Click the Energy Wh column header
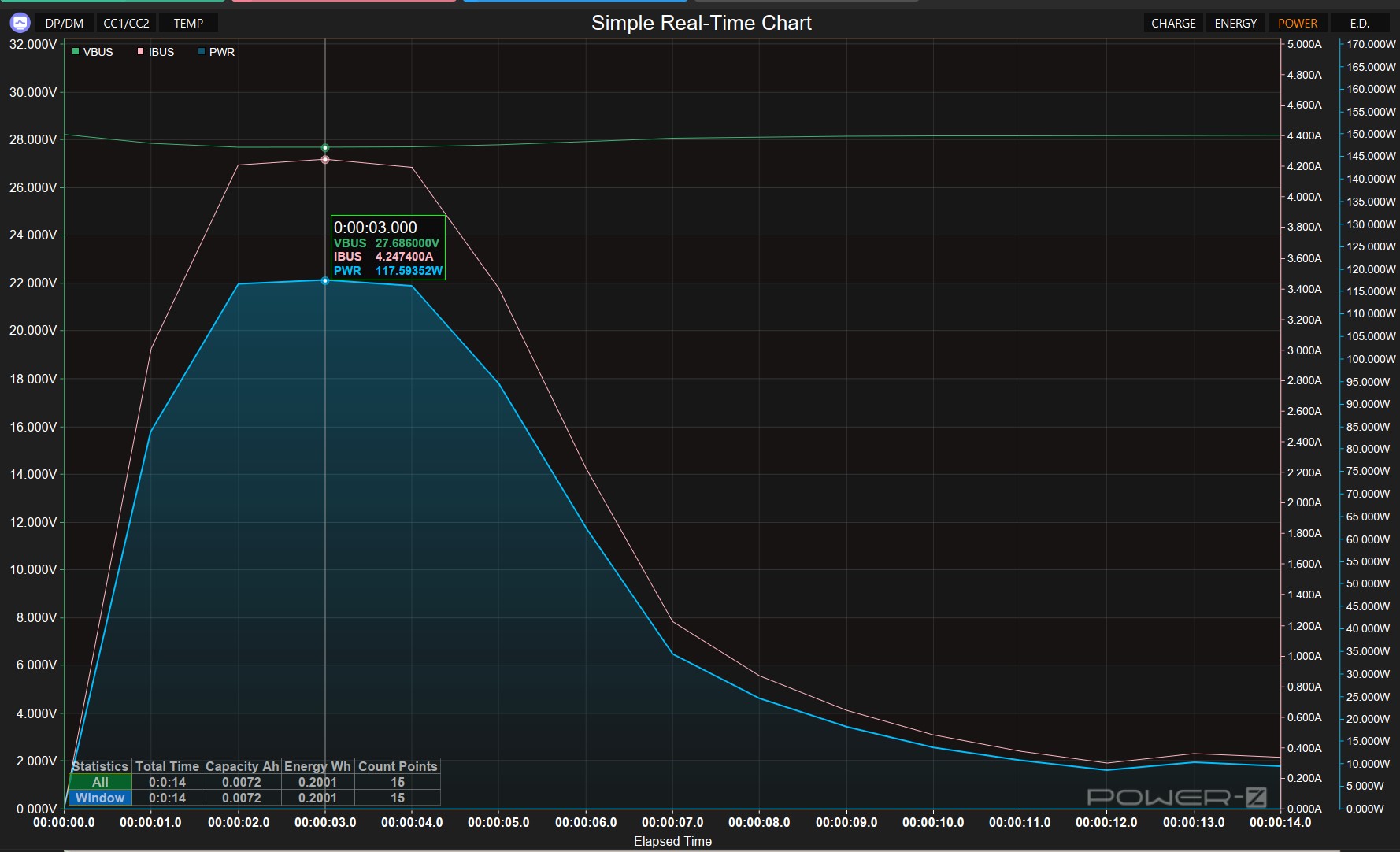This screenshot has height=852, width=1400. pos(317,766)
